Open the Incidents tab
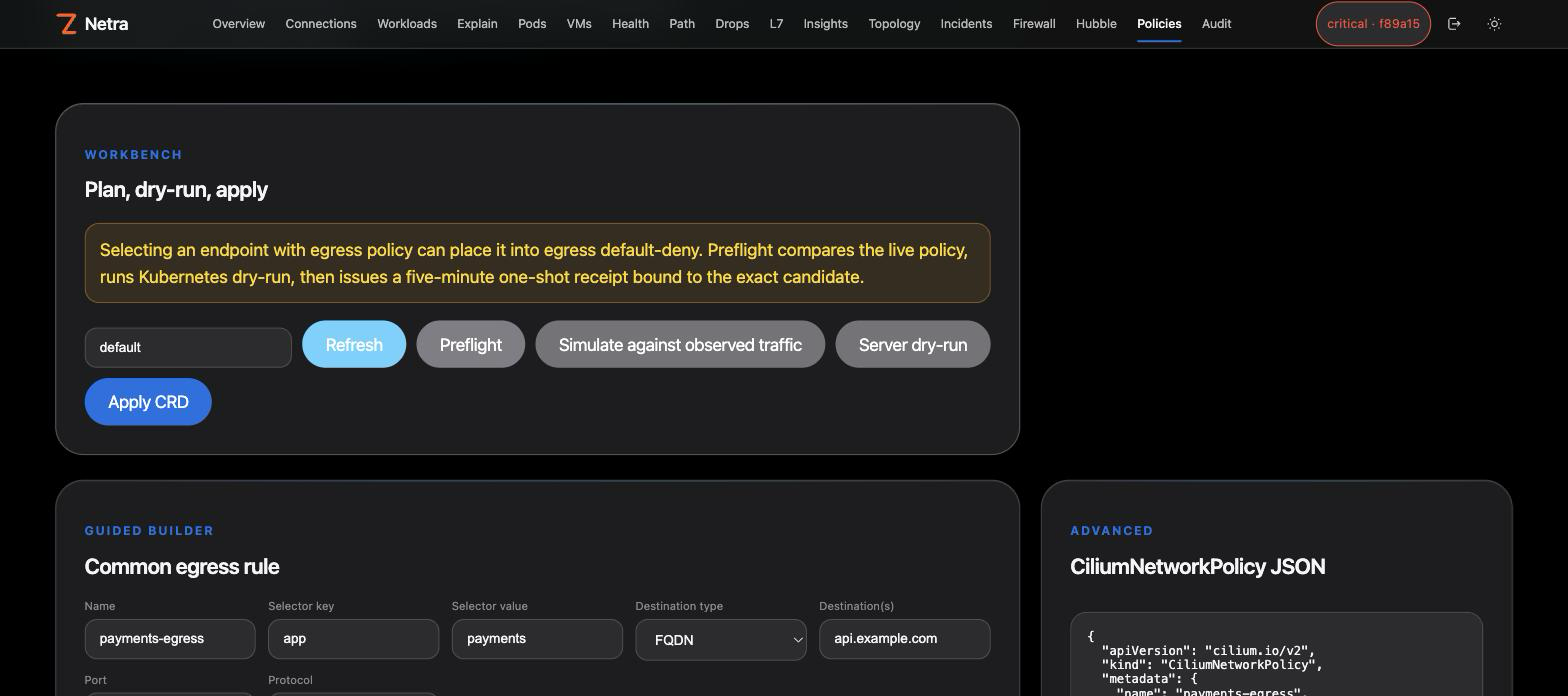The height and width of the screenshot is (696, 1568). (966, 24)
